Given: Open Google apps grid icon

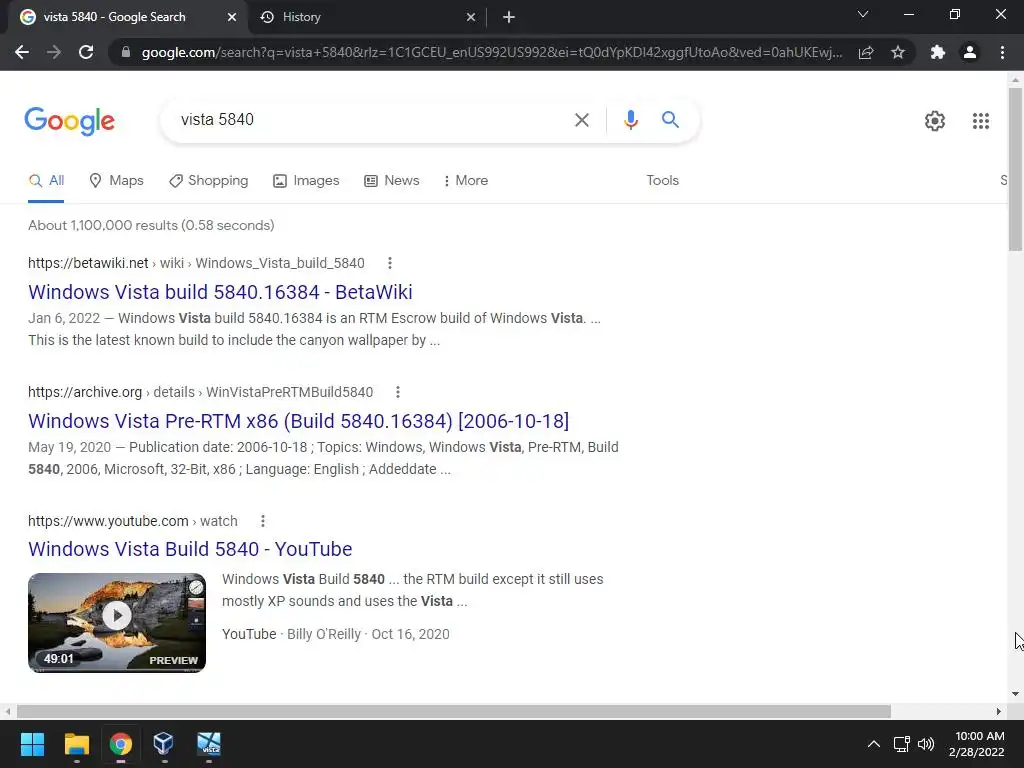Looking at the screenshot, I should tap(981, 121).
